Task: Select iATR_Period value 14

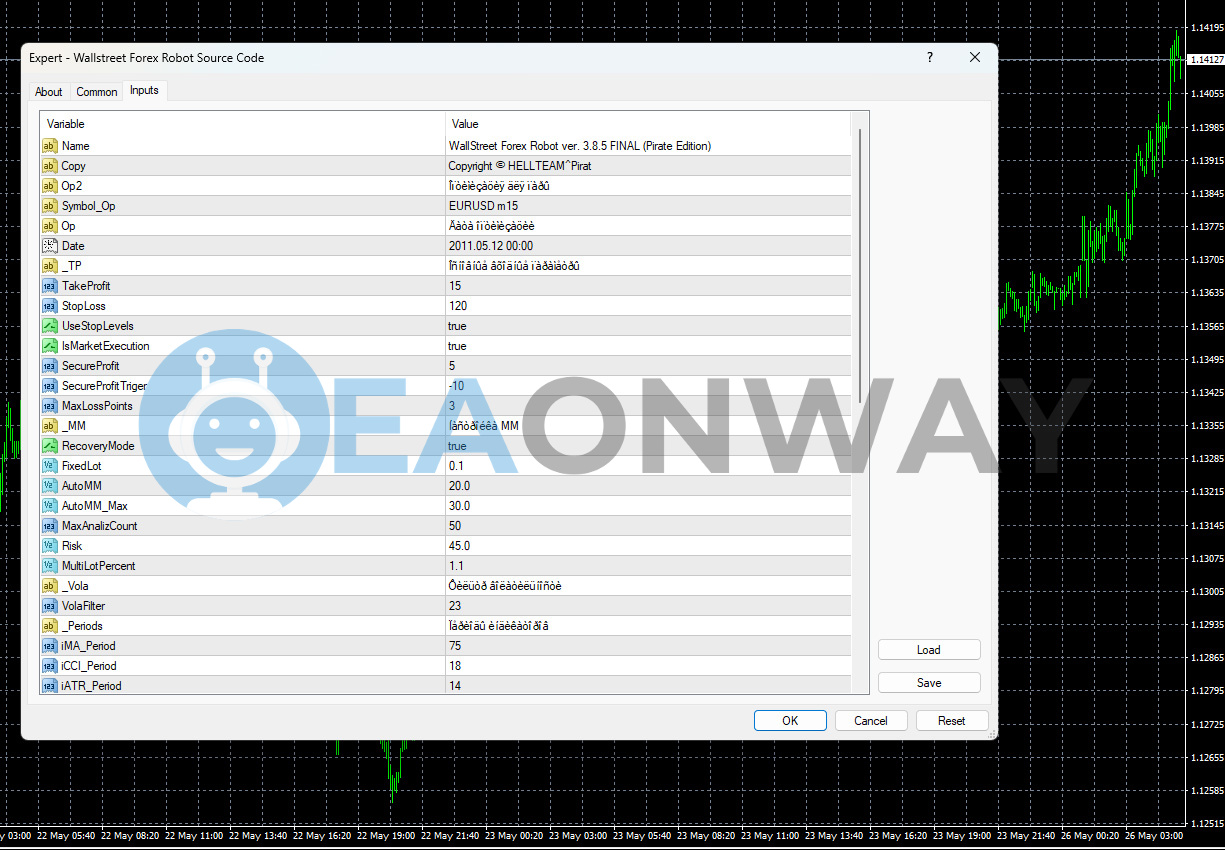Action: [456, 686]
